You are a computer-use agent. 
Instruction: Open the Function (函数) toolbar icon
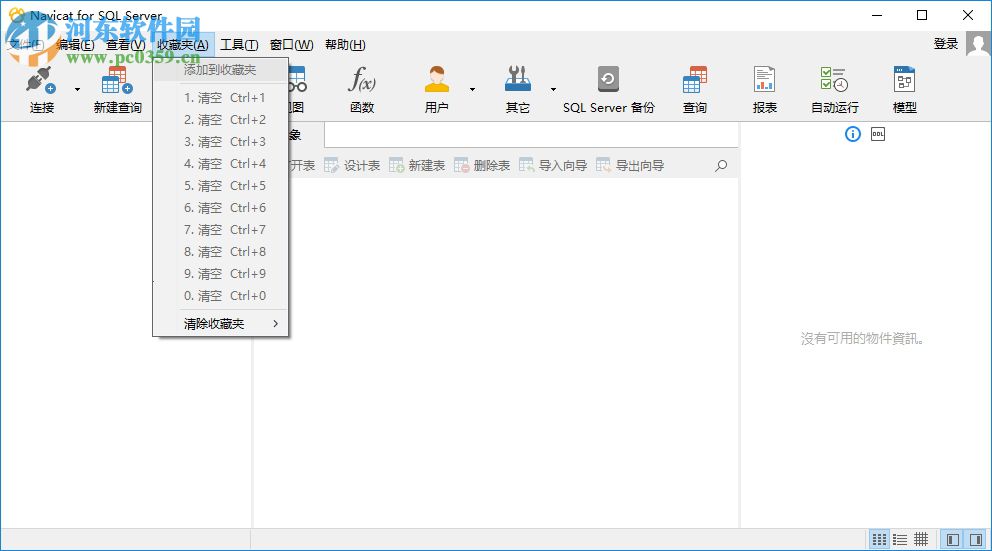[x=362, y=90]
